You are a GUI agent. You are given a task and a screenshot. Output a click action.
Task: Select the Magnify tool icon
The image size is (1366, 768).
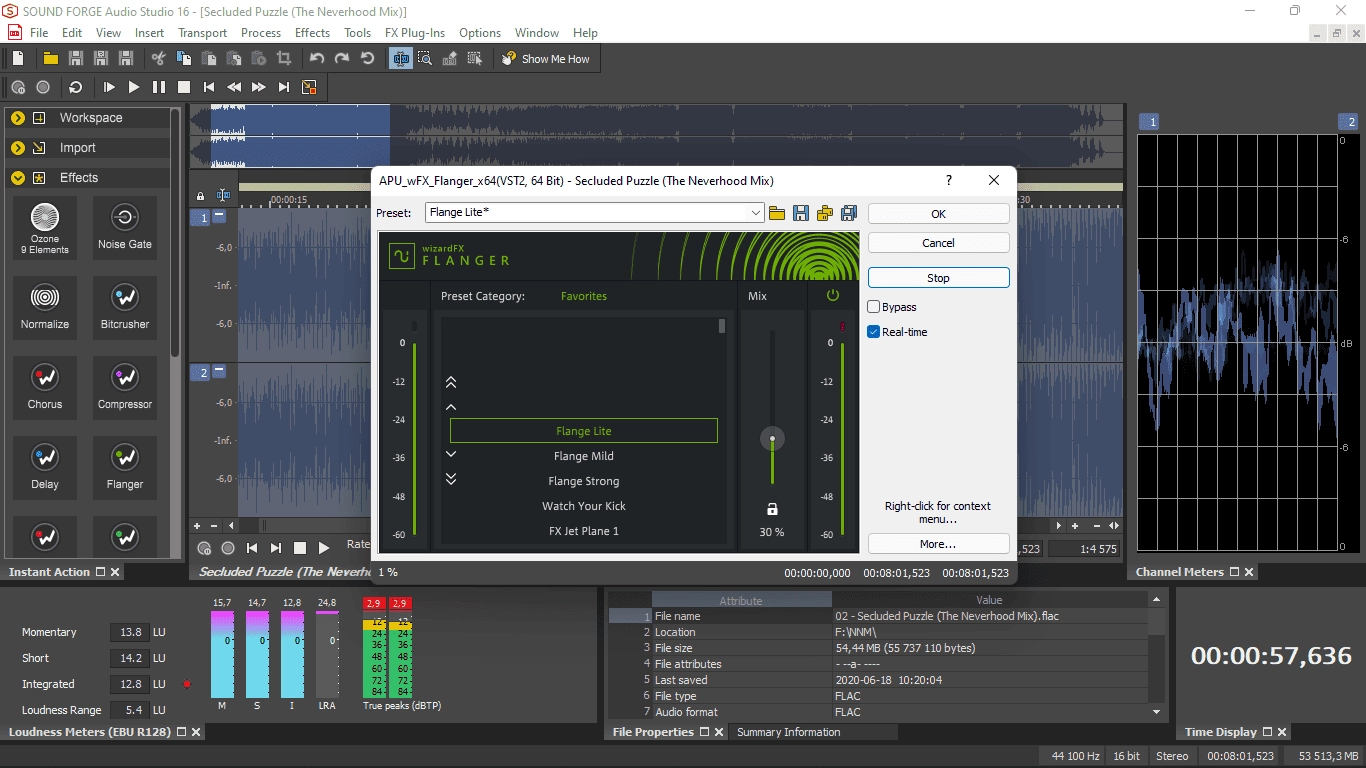425,59
